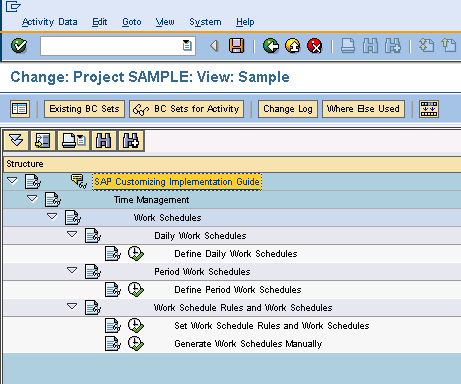Select the Generate Work Schedules Manually text

tap(248, 344)
